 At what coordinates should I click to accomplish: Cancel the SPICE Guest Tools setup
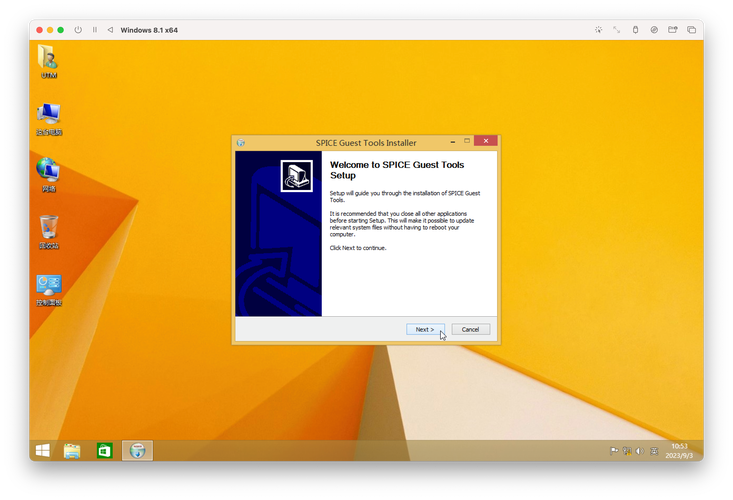pos(471,329)
